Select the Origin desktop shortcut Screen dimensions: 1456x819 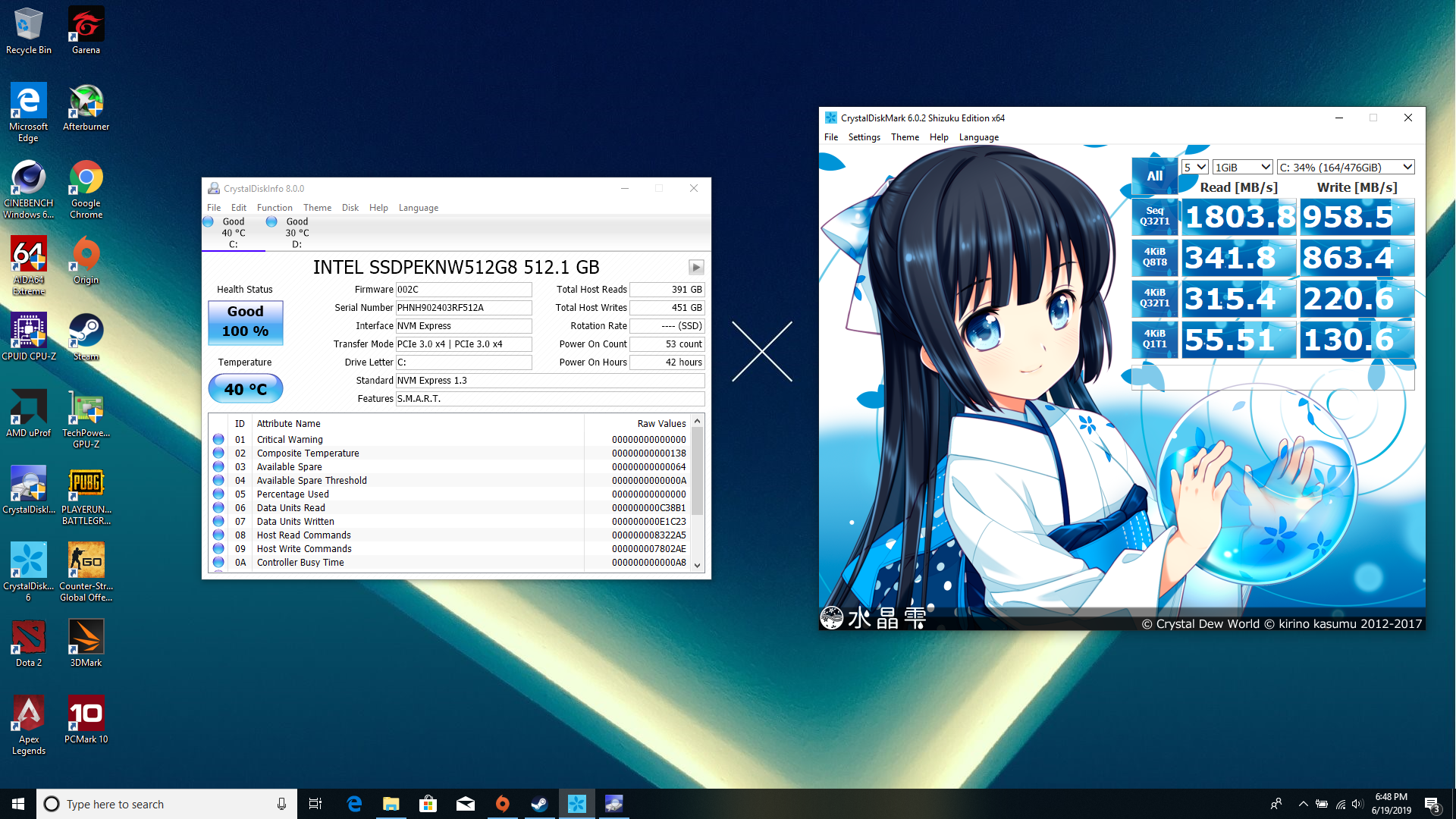[x=86, y=261]
